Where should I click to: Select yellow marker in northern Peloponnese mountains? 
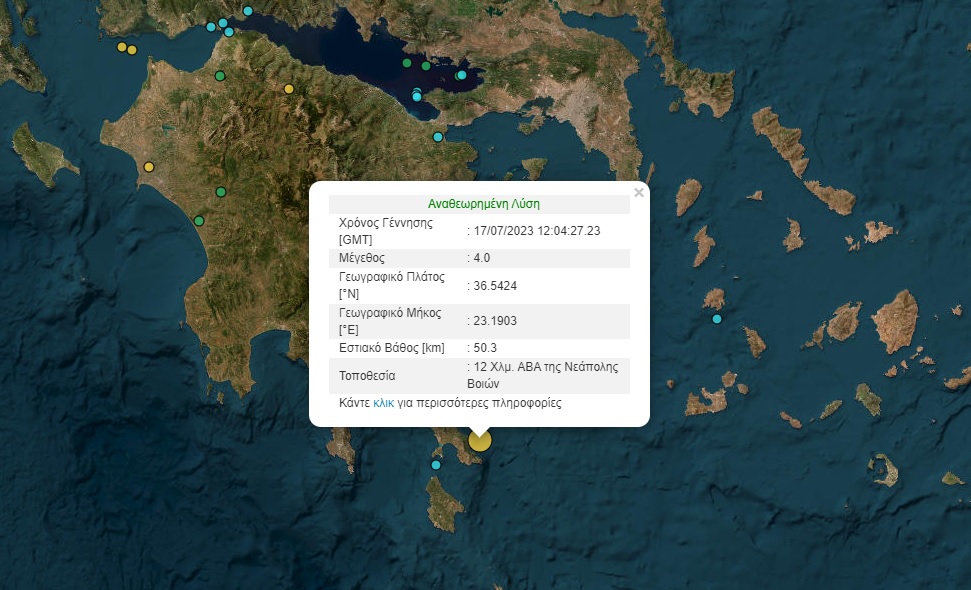[289, 89]
